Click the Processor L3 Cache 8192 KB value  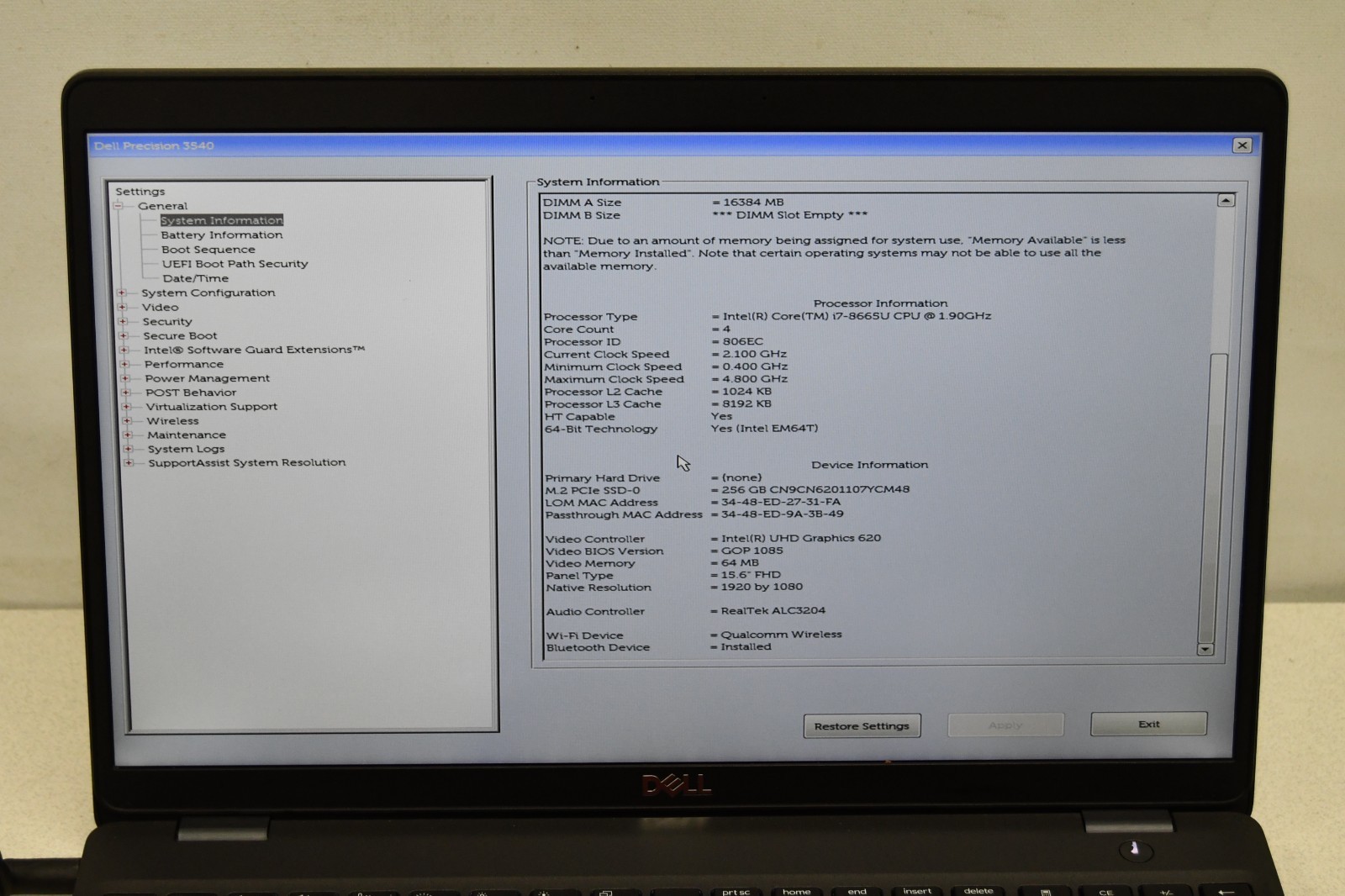coord(746,403)
